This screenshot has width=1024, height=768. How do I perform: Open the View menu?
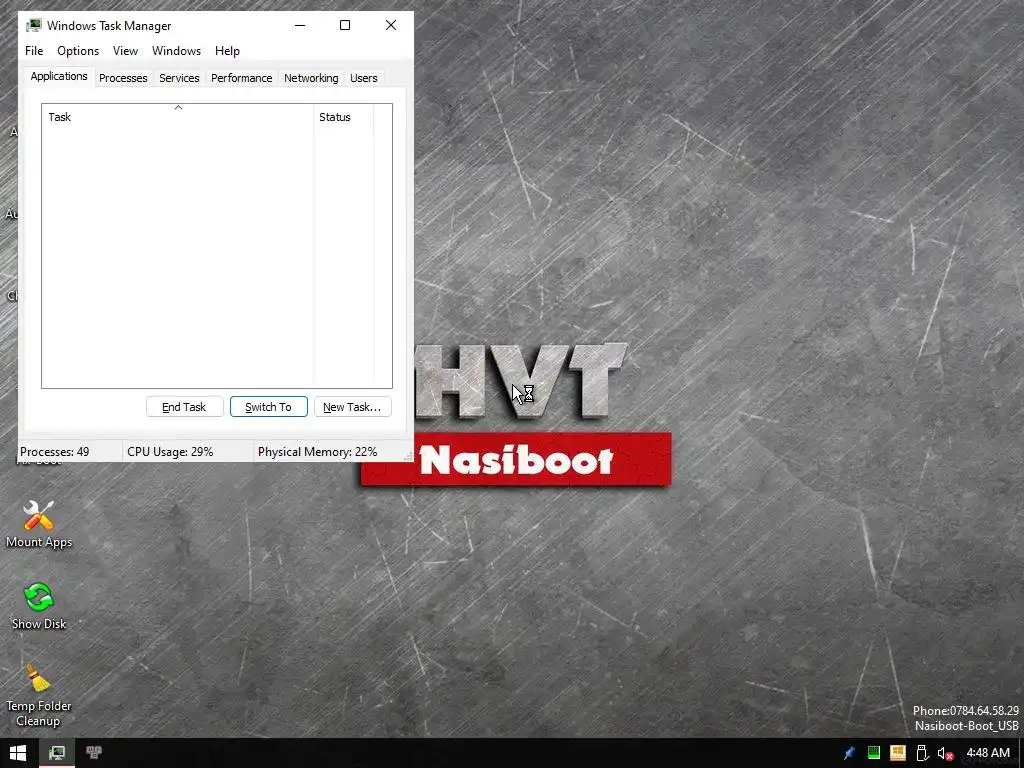coord(125,51)
